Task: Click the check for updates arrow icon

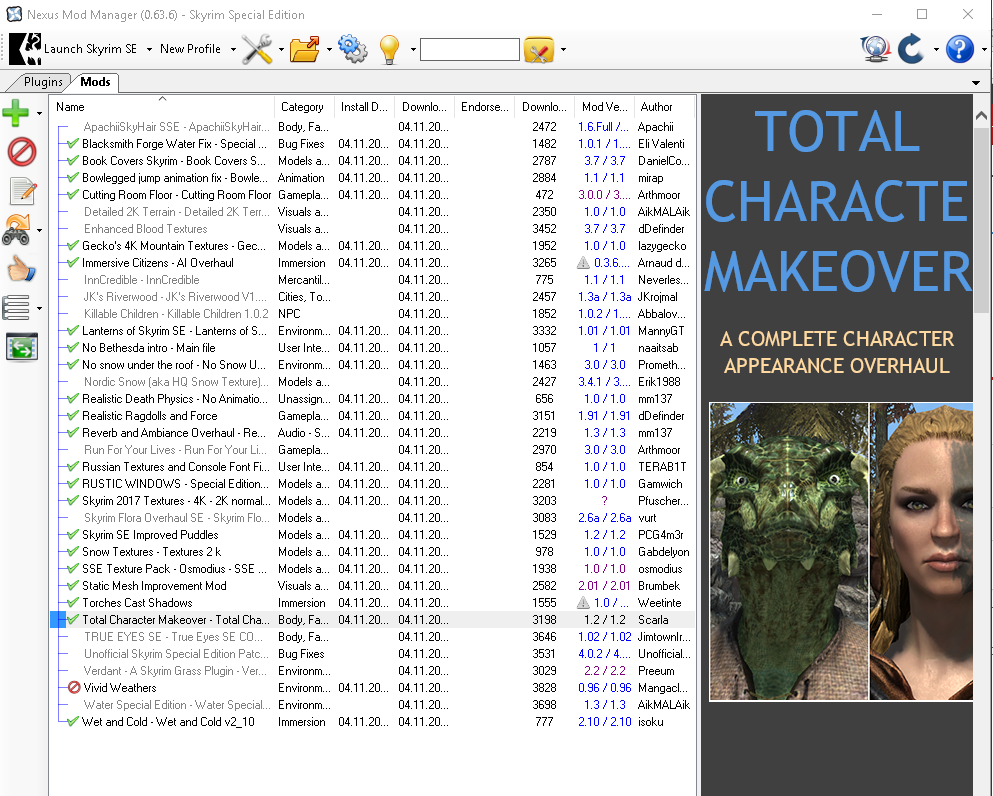Action: pos(911,49)
